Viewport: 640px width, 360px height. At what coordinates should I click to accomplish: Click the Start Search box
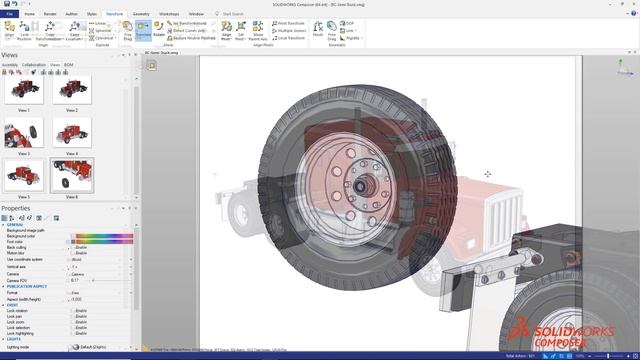coord(233,14)
